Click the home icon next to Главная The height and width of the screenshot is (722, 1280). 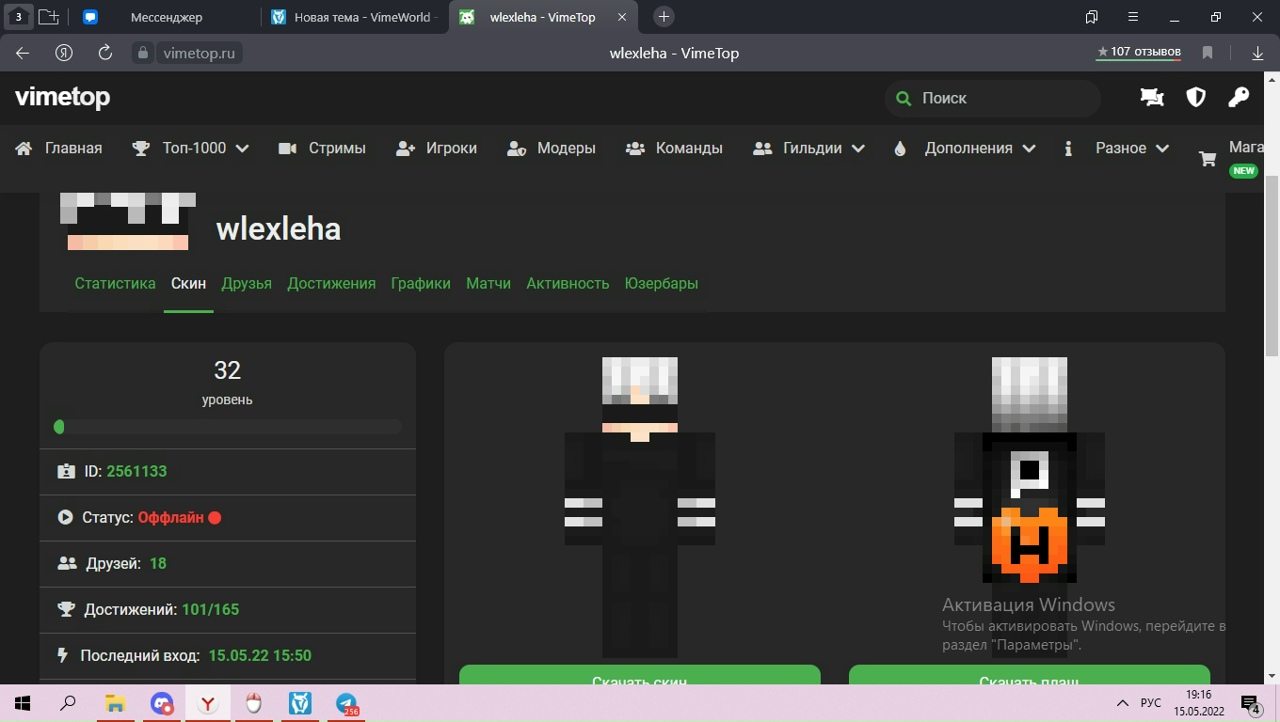23,147
